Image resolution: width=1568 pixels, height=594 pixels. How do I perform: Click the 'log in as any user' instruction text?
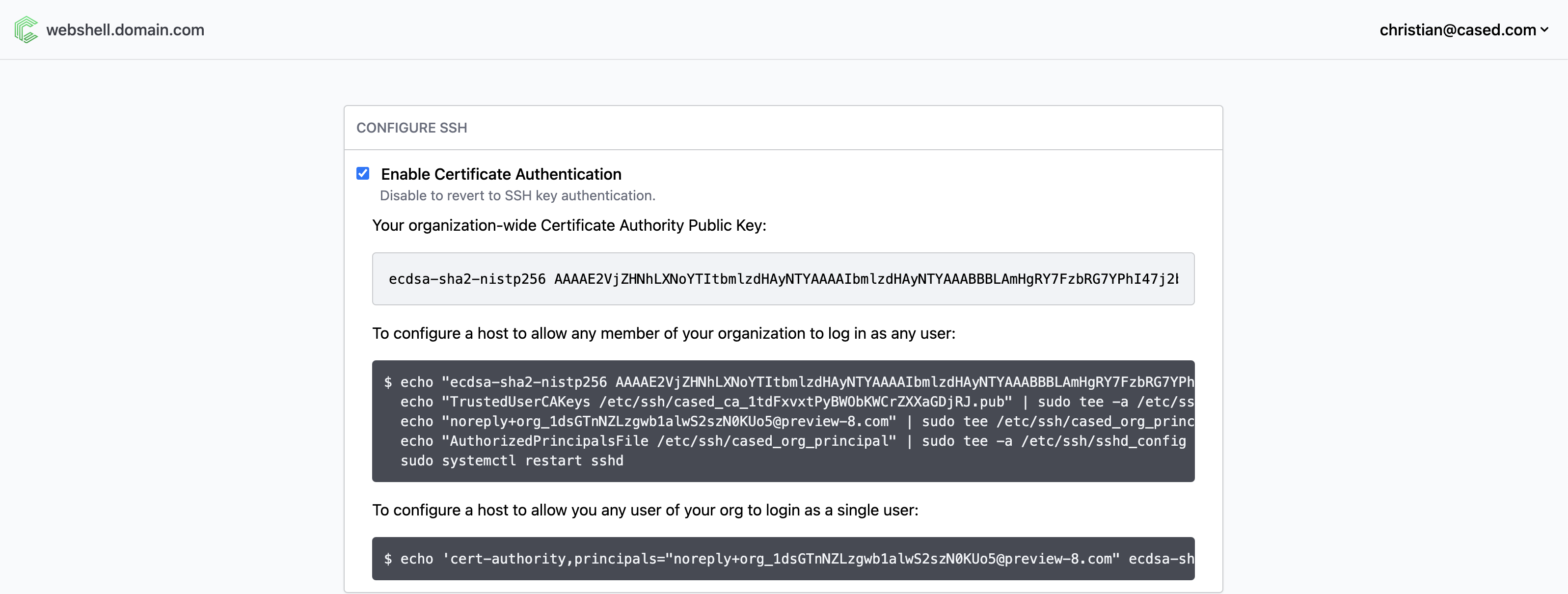(x=663, y=333)
